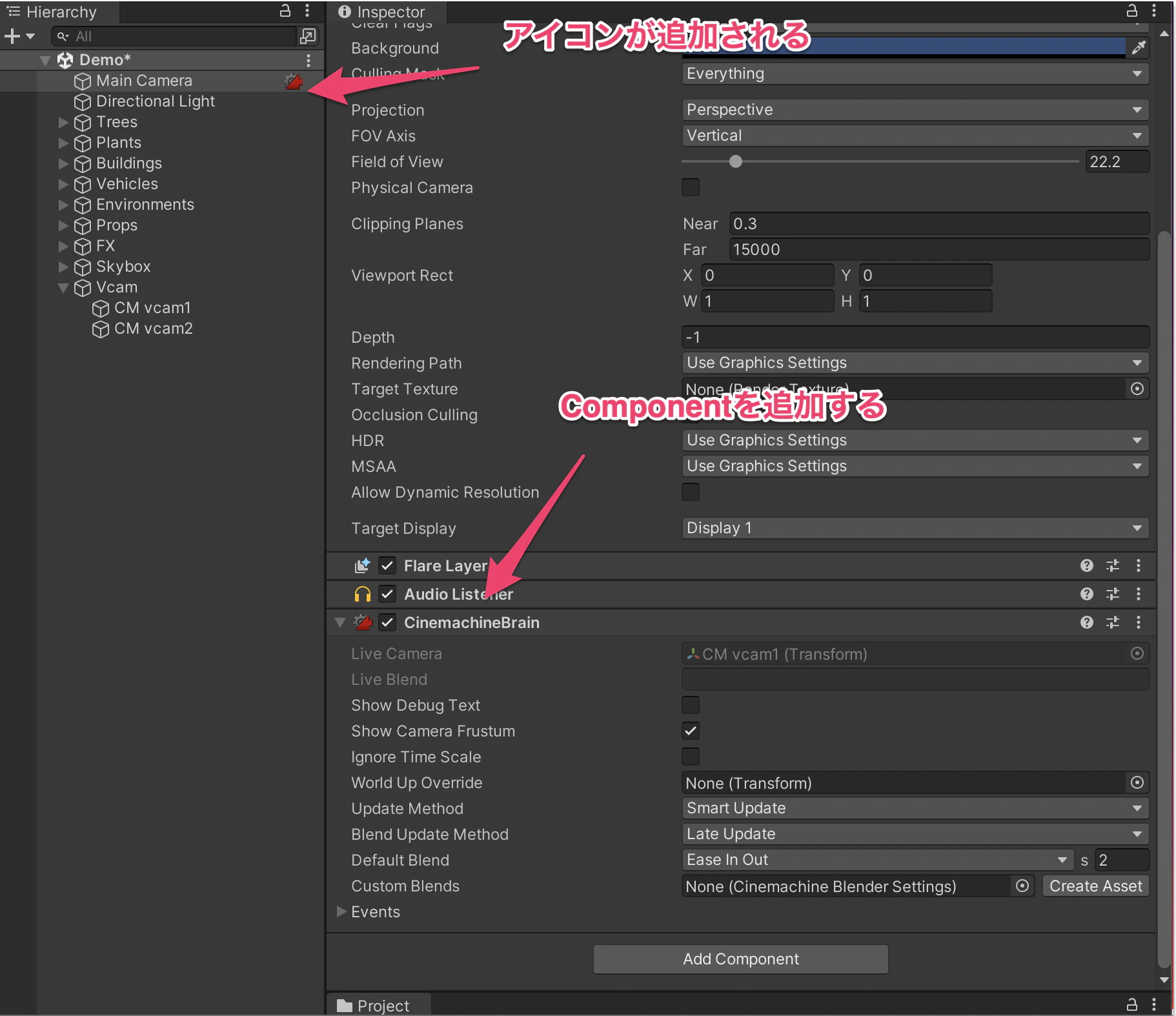Select CM vcam1 in hierarchy
The width and height of the screenshot is (1176, 1016).
tap(152, 308)
